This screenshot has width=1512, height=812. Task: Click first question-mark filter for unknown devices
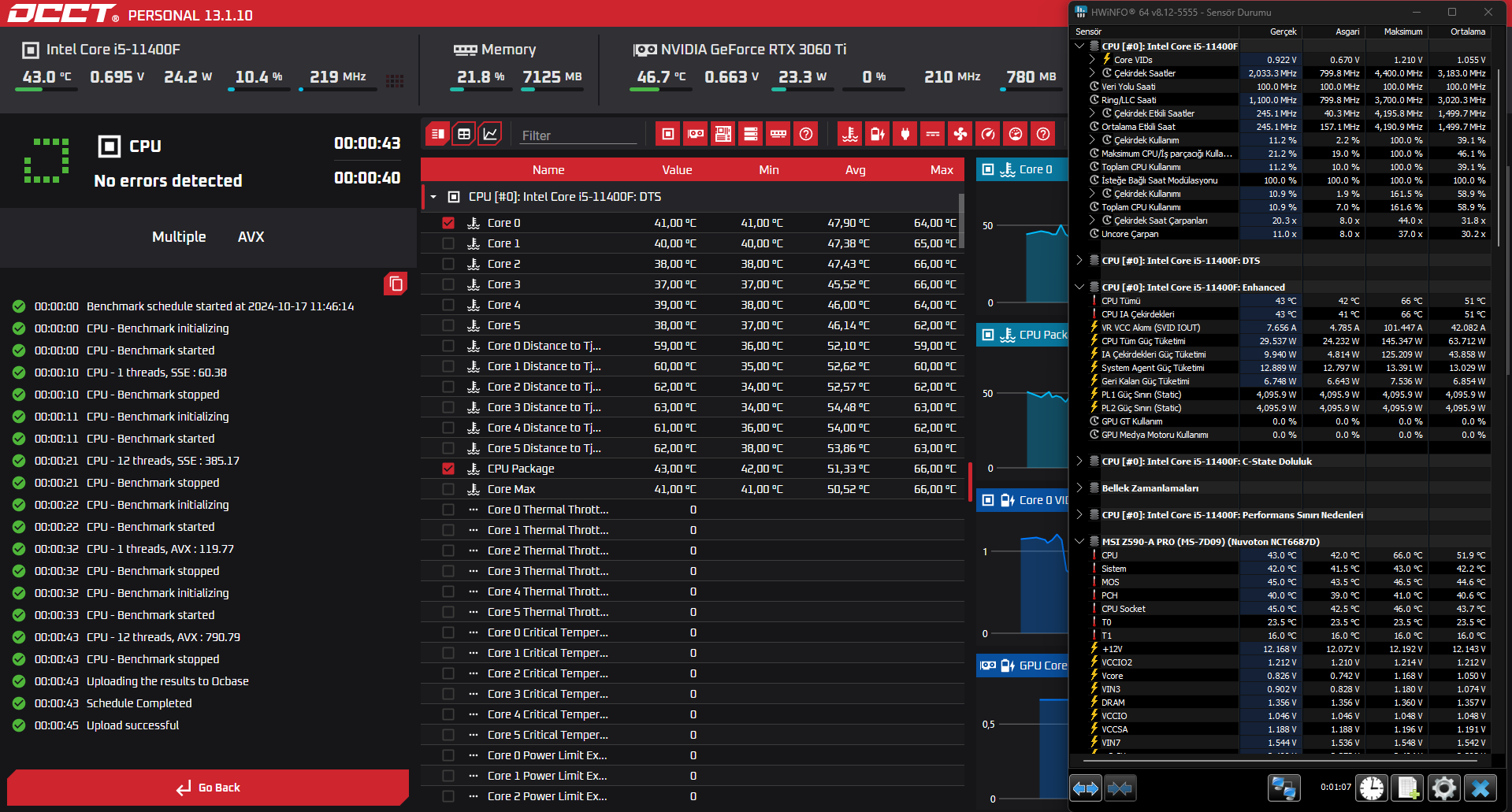click(806, 134)
